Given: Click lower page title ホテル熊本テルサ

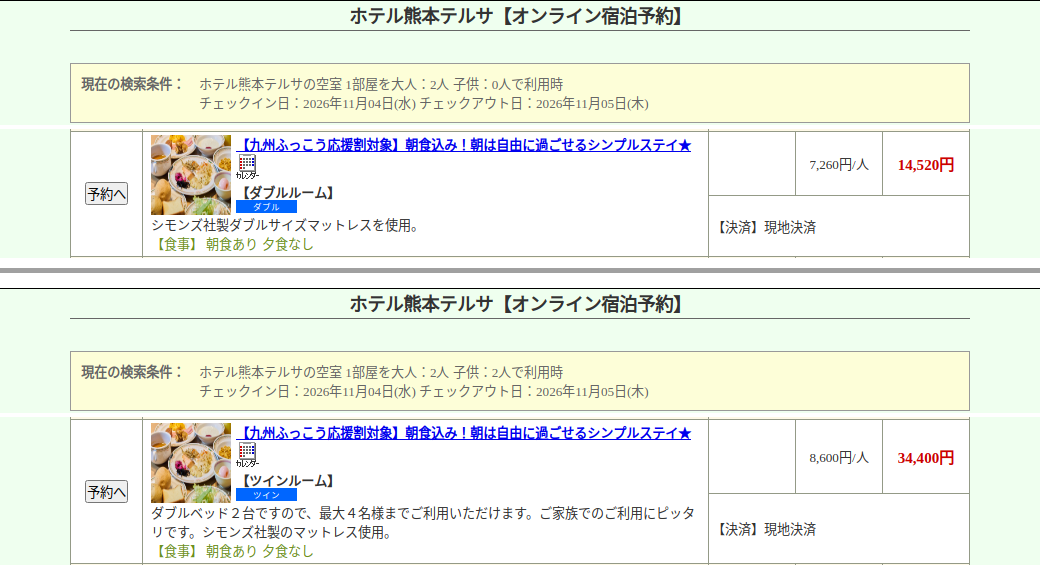Looking at the screenshot, I should [x=519, y=304].
